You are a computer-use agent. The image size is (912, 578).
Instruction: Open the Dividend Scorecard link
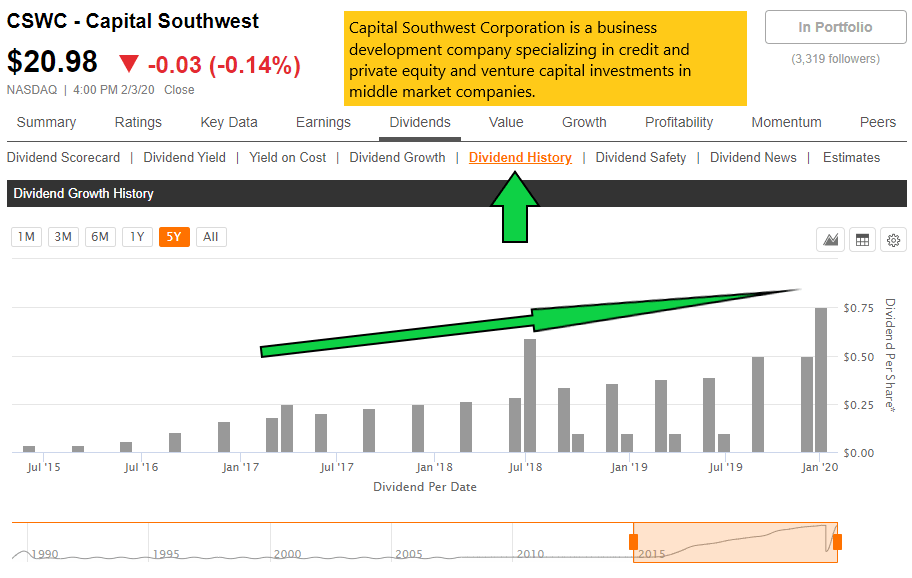pyautogui.click(x=64, y=157)
